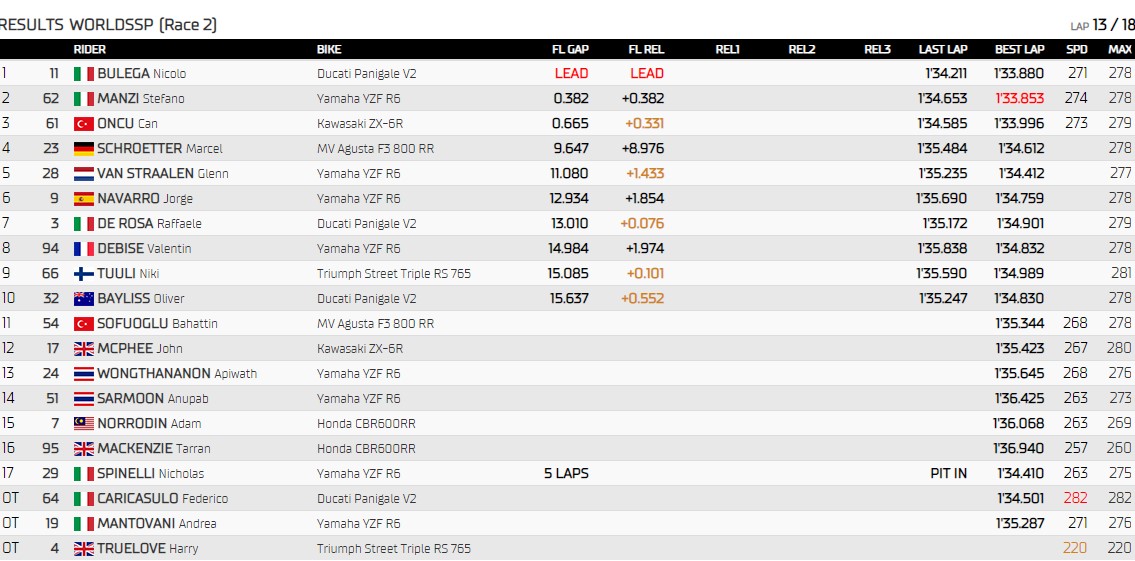Click the FL GAP column header
This screenshot has height=561, width=1135.
coord(570,49)
